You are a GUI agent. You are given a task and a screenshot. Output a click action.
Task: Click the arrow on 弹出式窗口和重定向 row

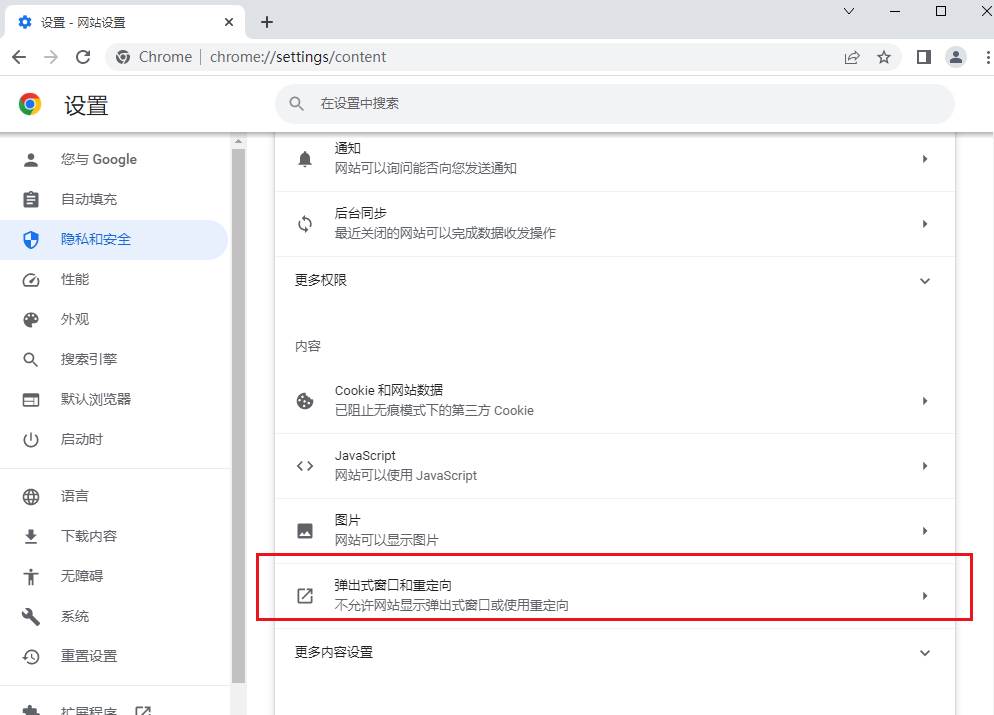point(925,596)
